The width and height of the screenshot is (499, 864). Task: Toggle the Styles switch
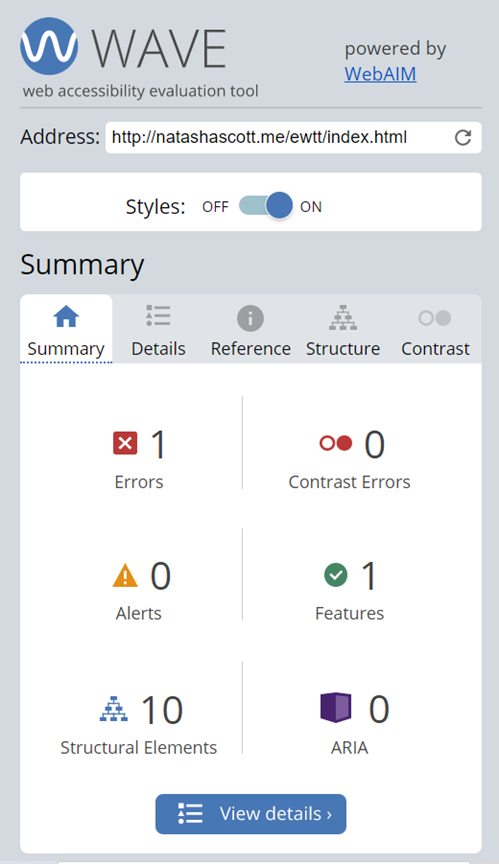coord(266,206)
